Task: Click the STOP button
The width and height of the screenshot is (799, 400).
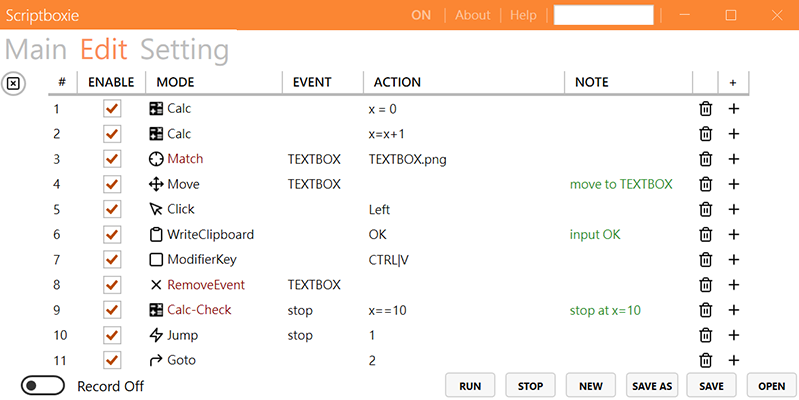Action: 530,386
